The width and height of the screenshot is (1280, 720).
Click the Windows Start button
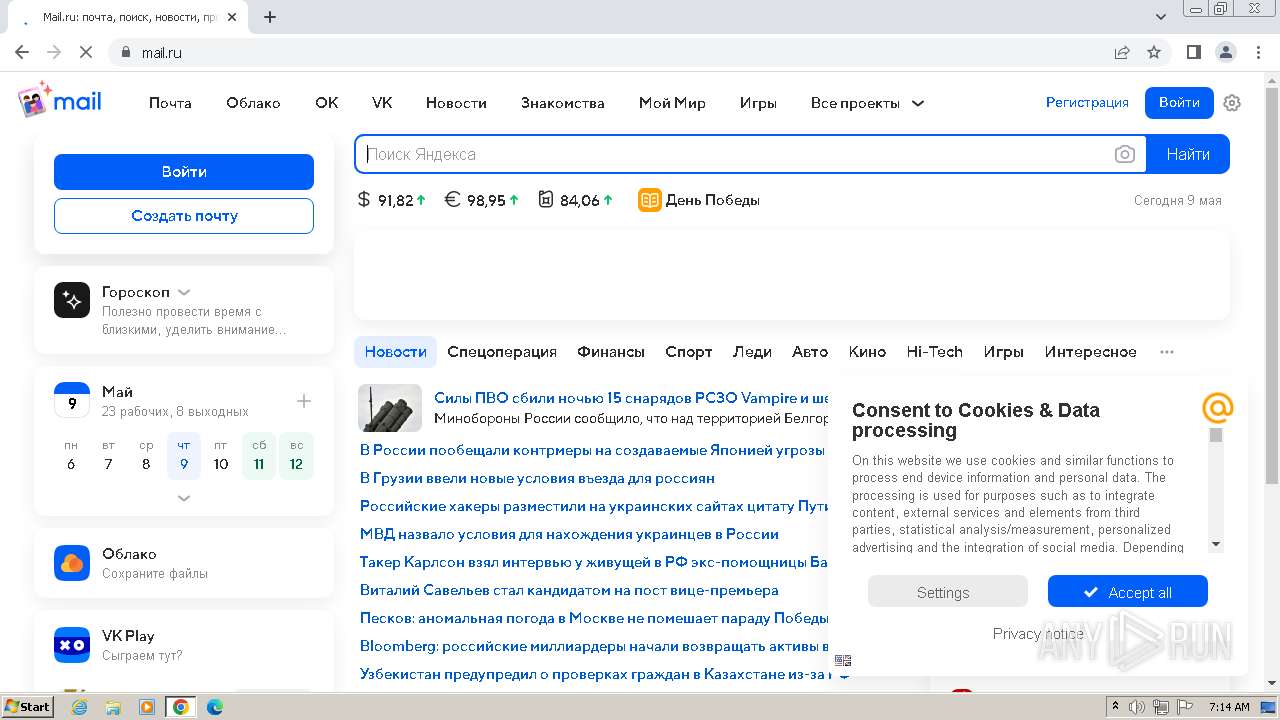27,706
